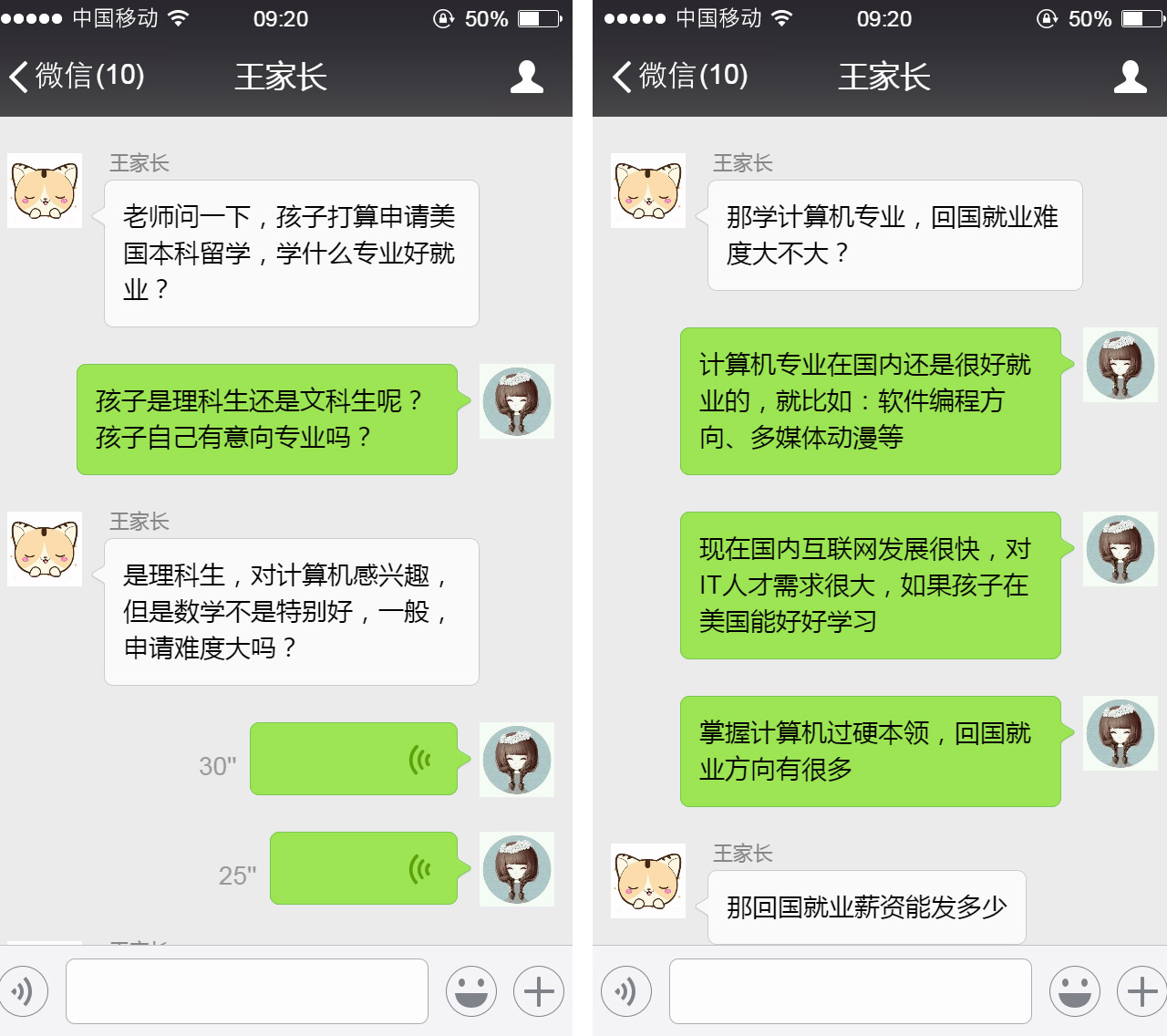The width and height of the screenshot is (1167, 1036).
Task: Switch to voice input in right chat
Action: [x=626, y=991]
